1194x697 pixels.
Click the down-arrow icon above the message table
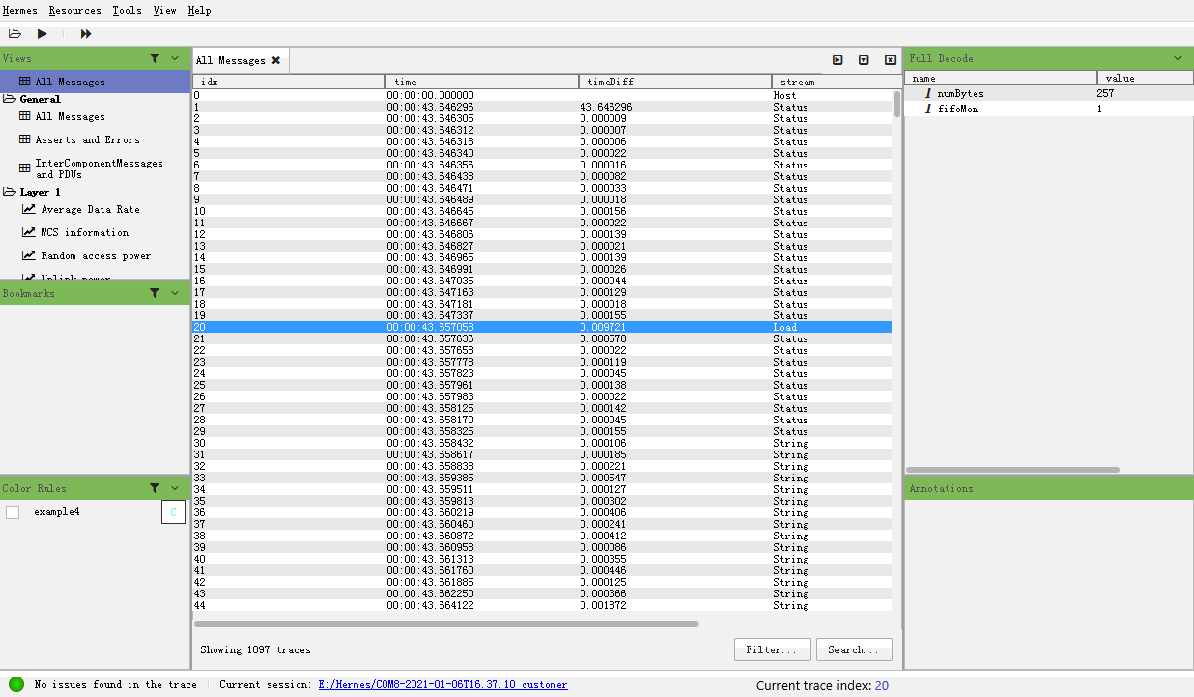point(863,60)
